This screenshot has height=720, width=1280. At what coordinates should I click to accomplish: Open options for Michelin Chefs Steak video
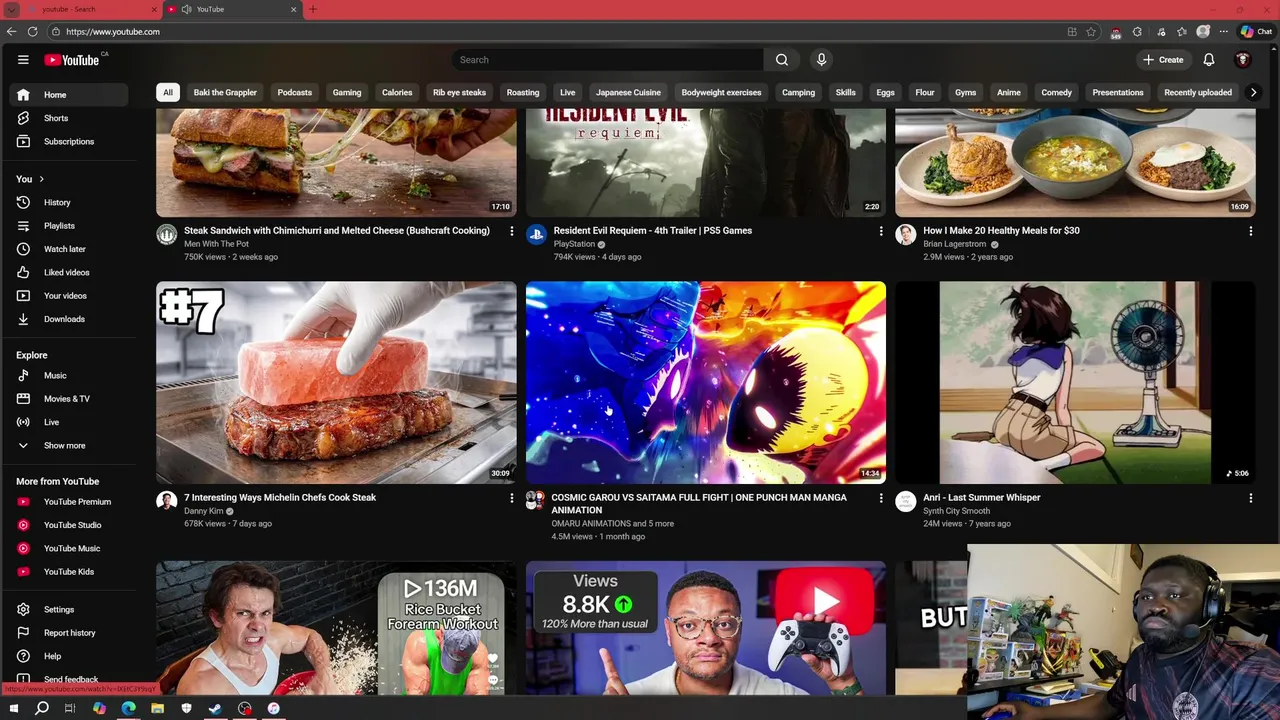pyautogui.click(x=512, y=498)
